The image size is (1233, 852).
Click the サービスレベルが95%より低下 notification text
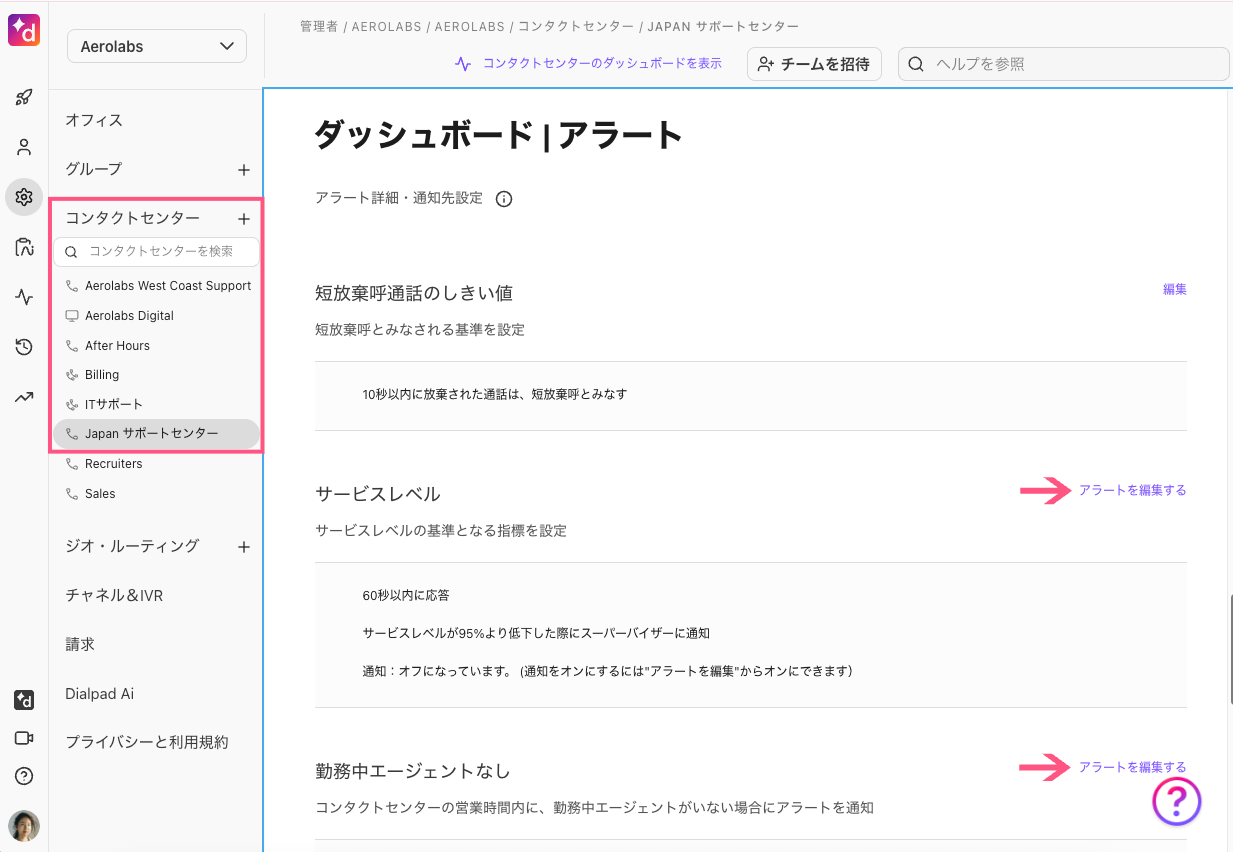coord(536,633)
